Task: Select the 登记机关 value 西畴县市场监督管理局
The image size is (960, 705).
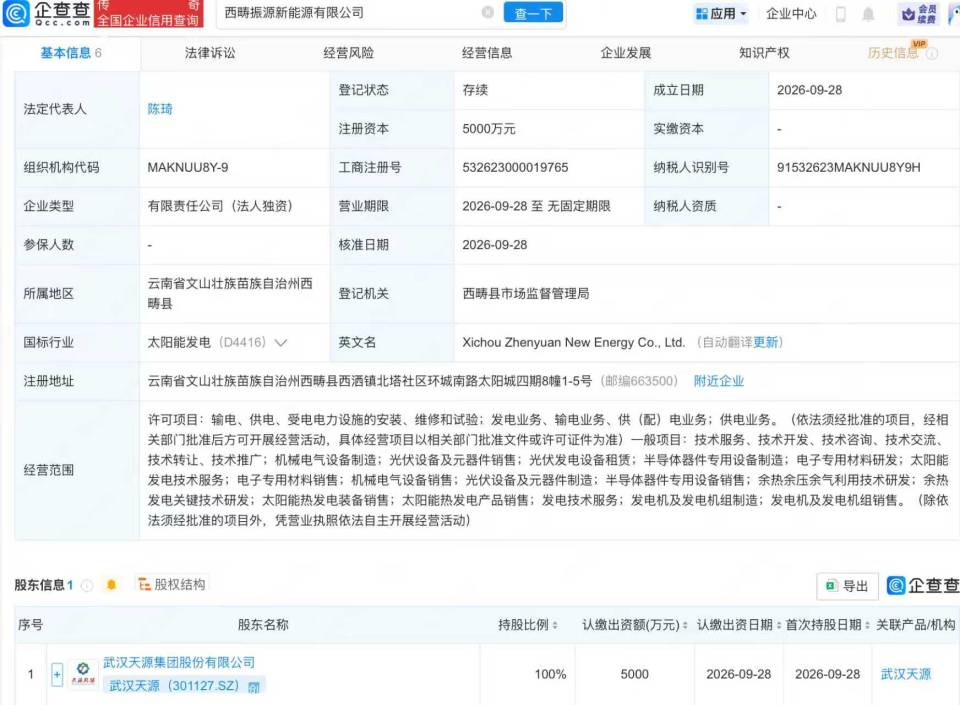Action: pyautogui.click(x=526, y=294)
